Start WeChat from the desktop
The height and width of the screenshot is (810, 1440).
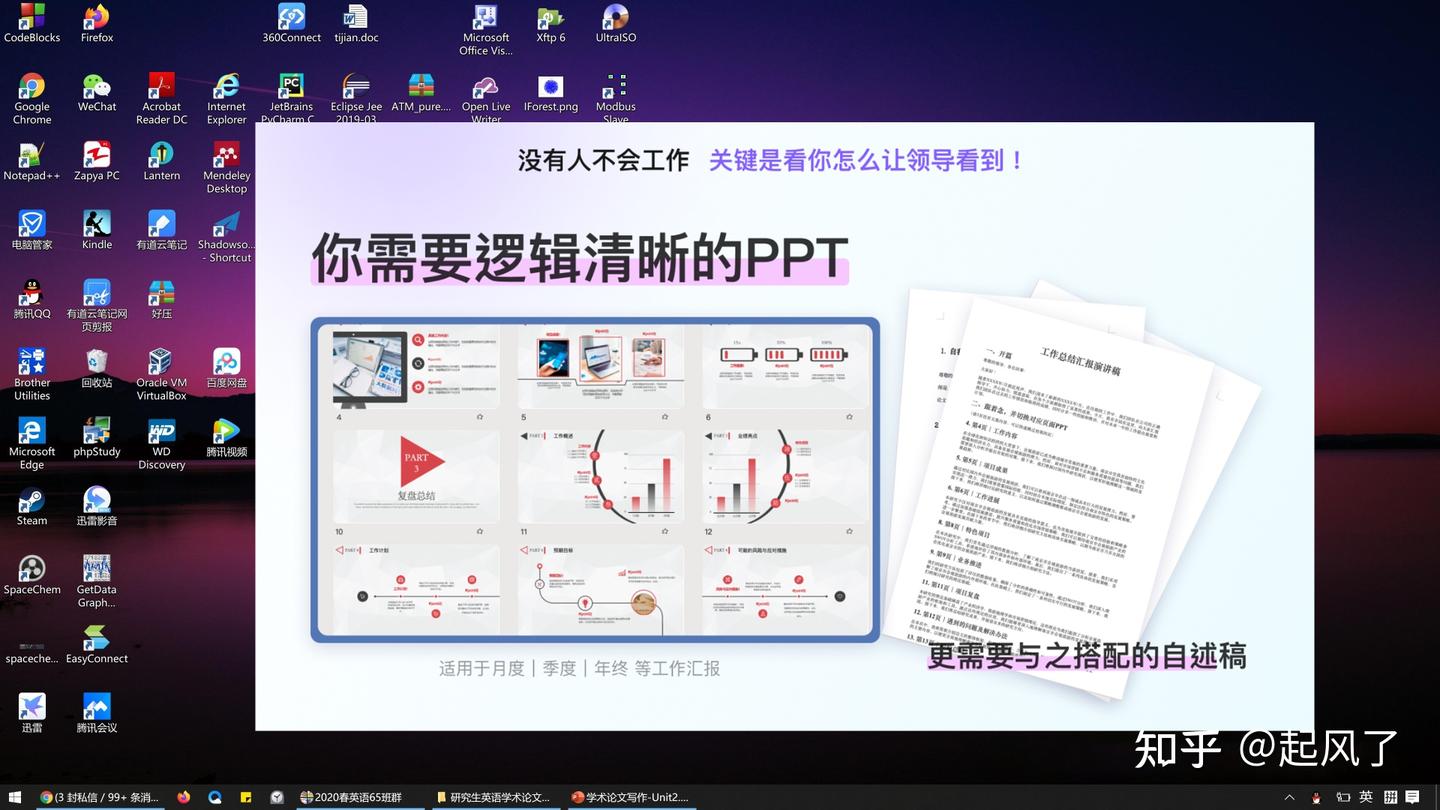click(x=96, y=88)
